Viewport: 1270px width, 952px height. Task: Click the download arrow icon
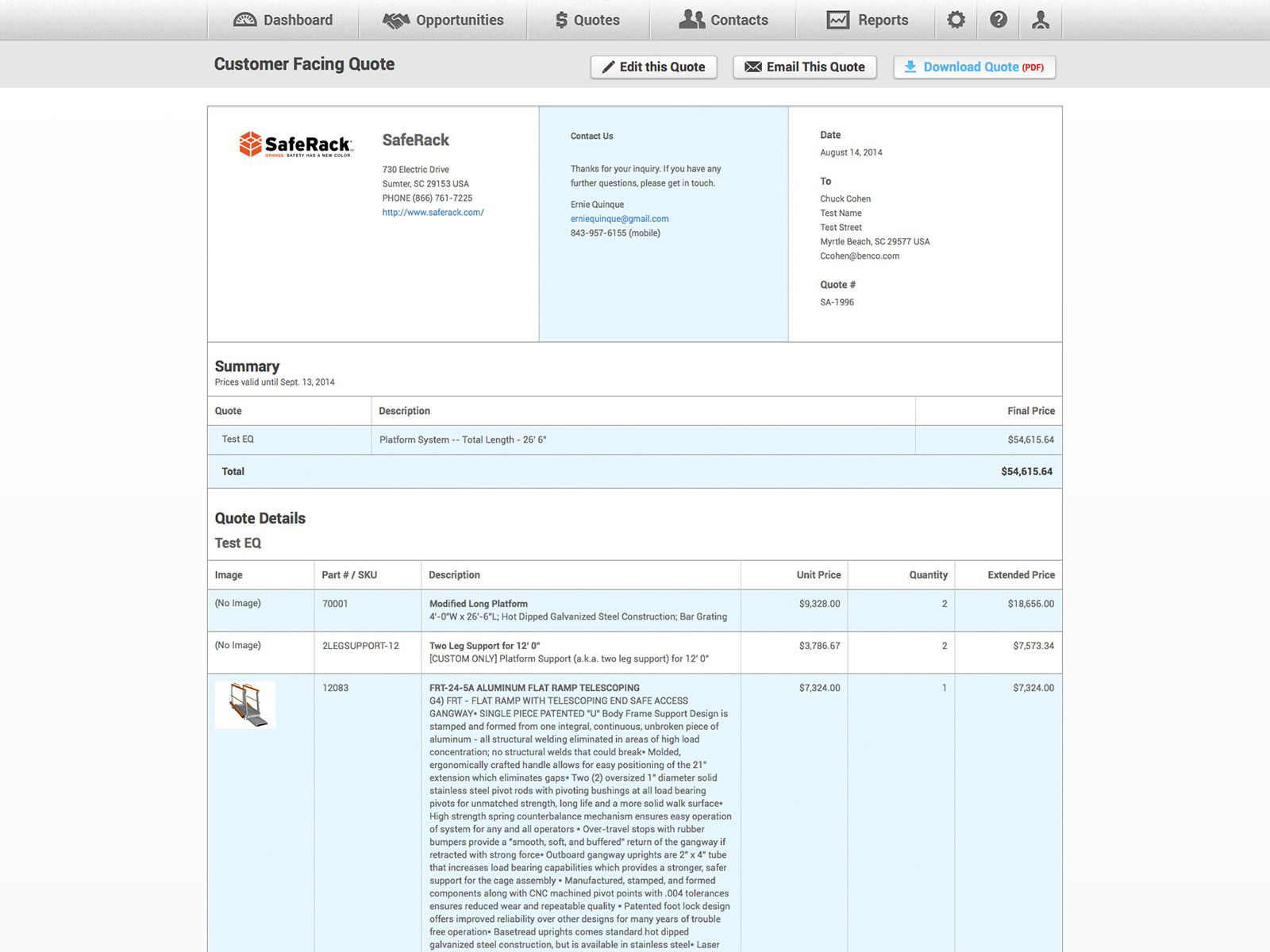point(910,67)
